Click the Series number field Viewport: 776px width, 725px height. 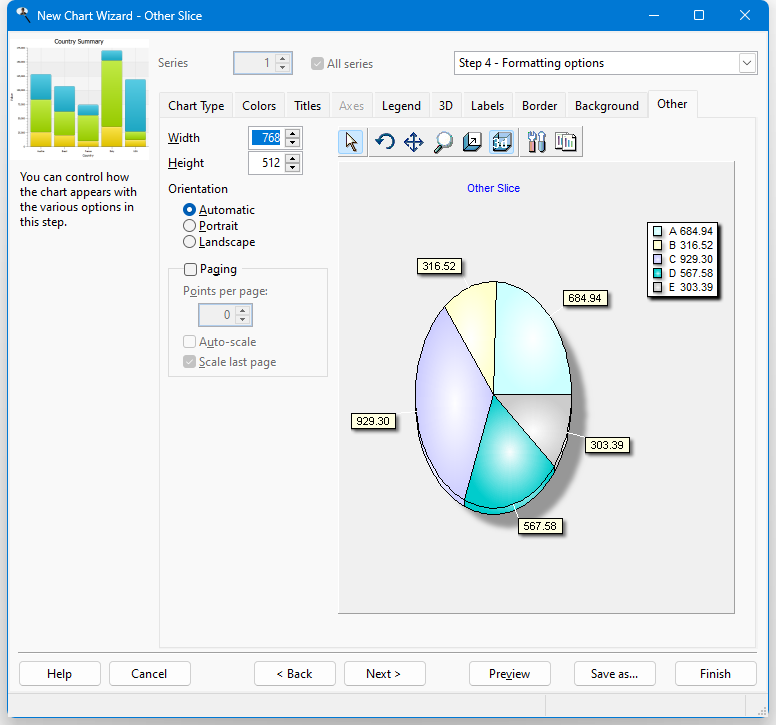click(255, 63)
